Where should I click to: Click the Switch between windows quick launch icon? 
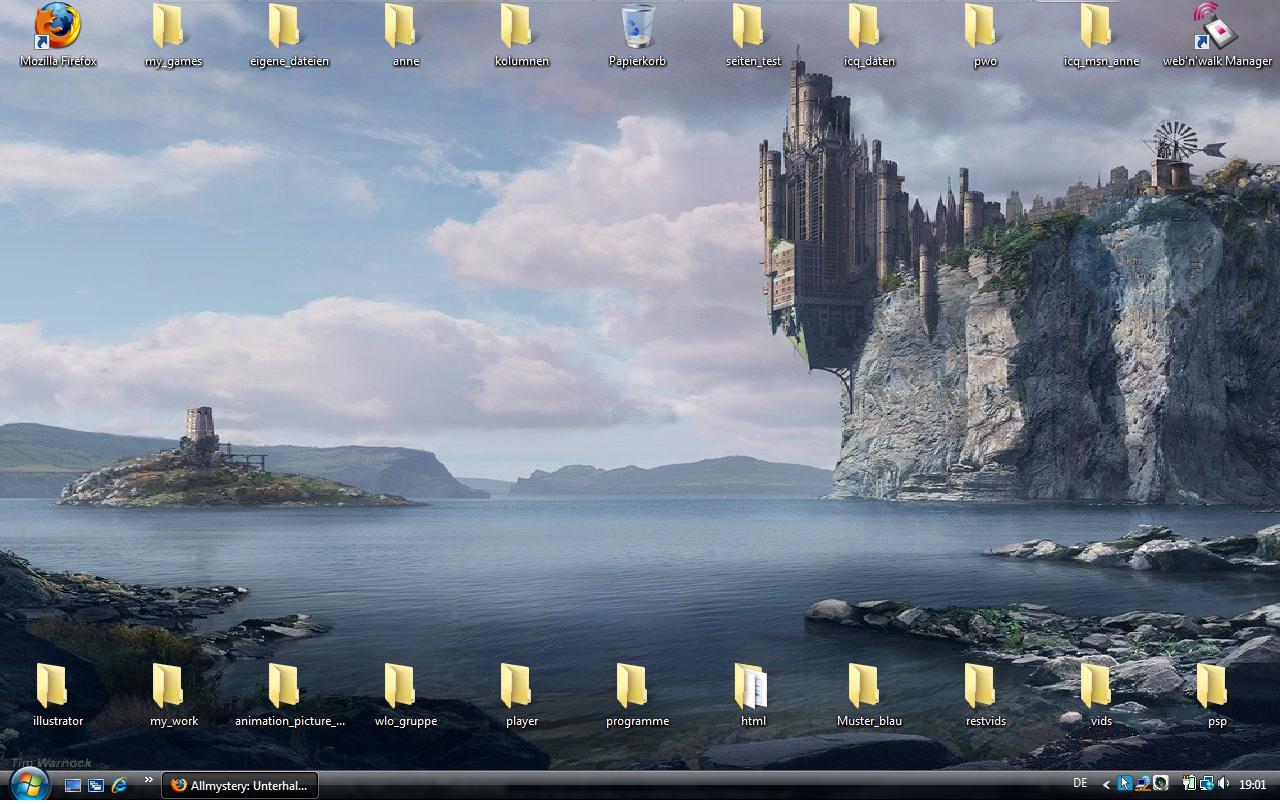pos(96,785)
